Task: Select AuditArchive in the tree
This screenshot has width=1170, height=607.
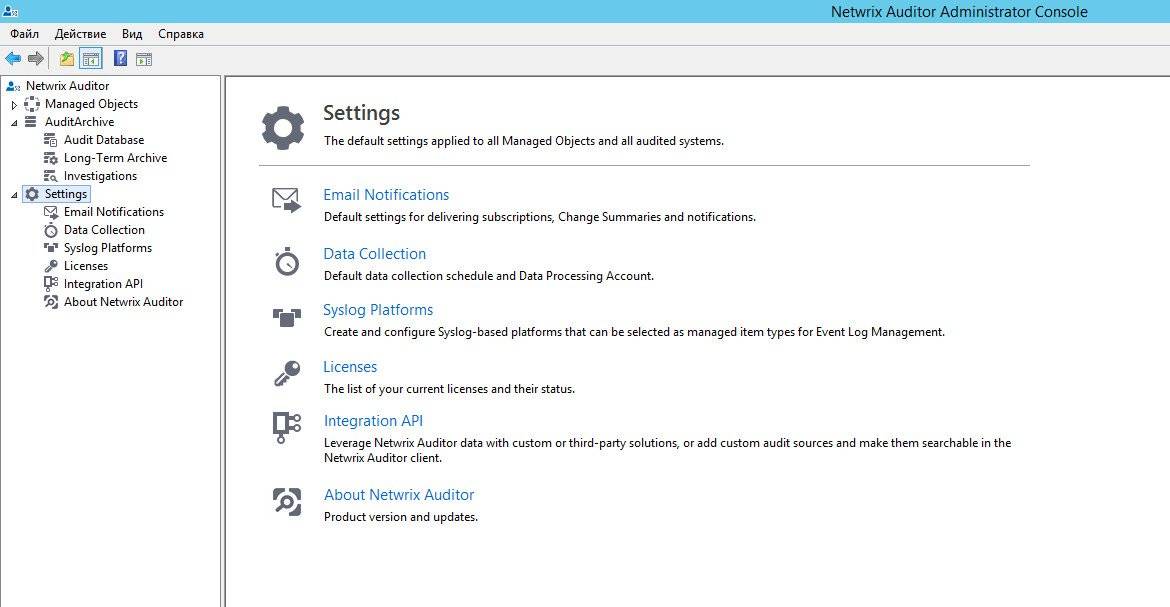Action: pyautogui.click(x=79, y=122)
